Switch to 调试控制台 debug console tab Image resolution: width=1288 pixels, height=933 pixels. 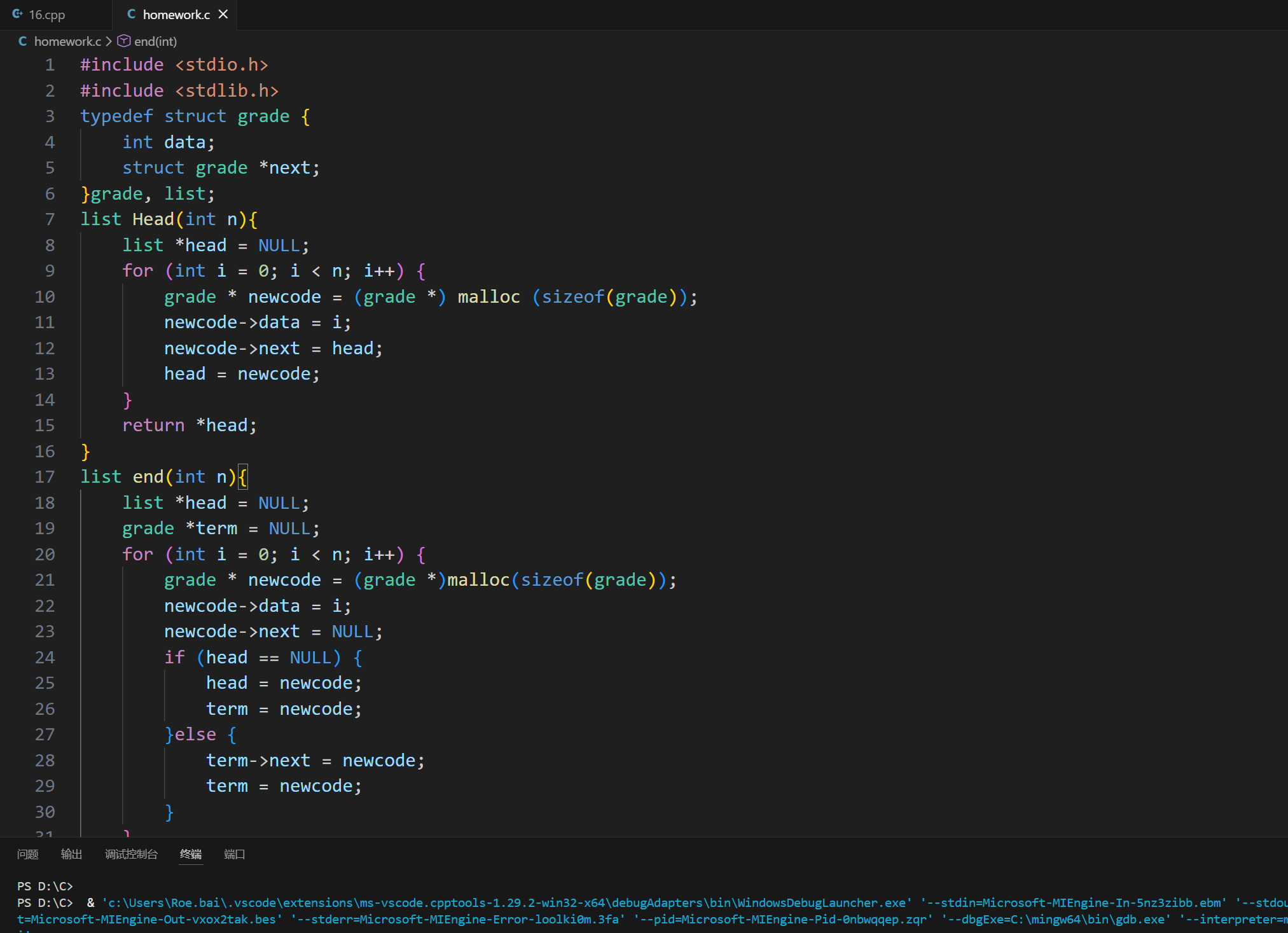(x=131, y=854)
